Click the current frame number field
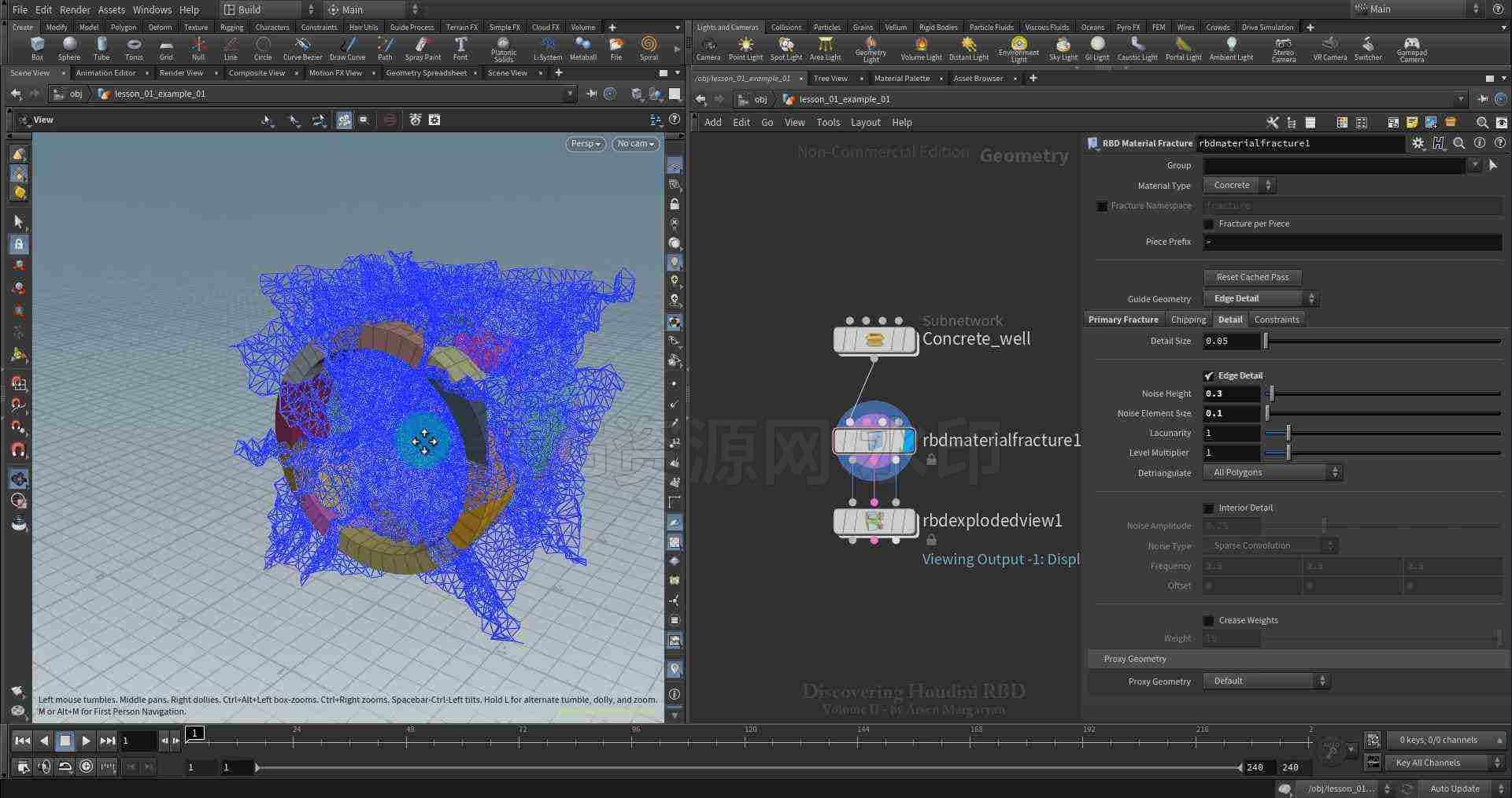1512x798 pixels. click(138, 741)
